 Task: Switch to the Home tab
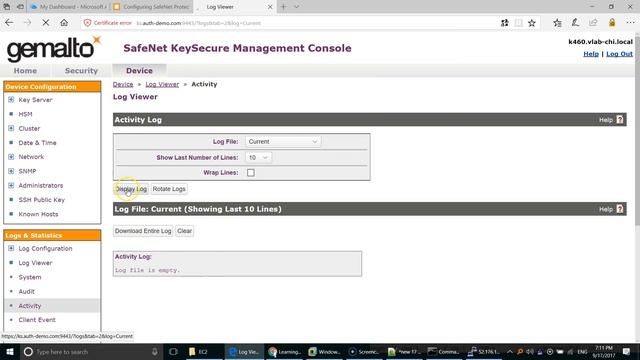[x=25, y=71]
